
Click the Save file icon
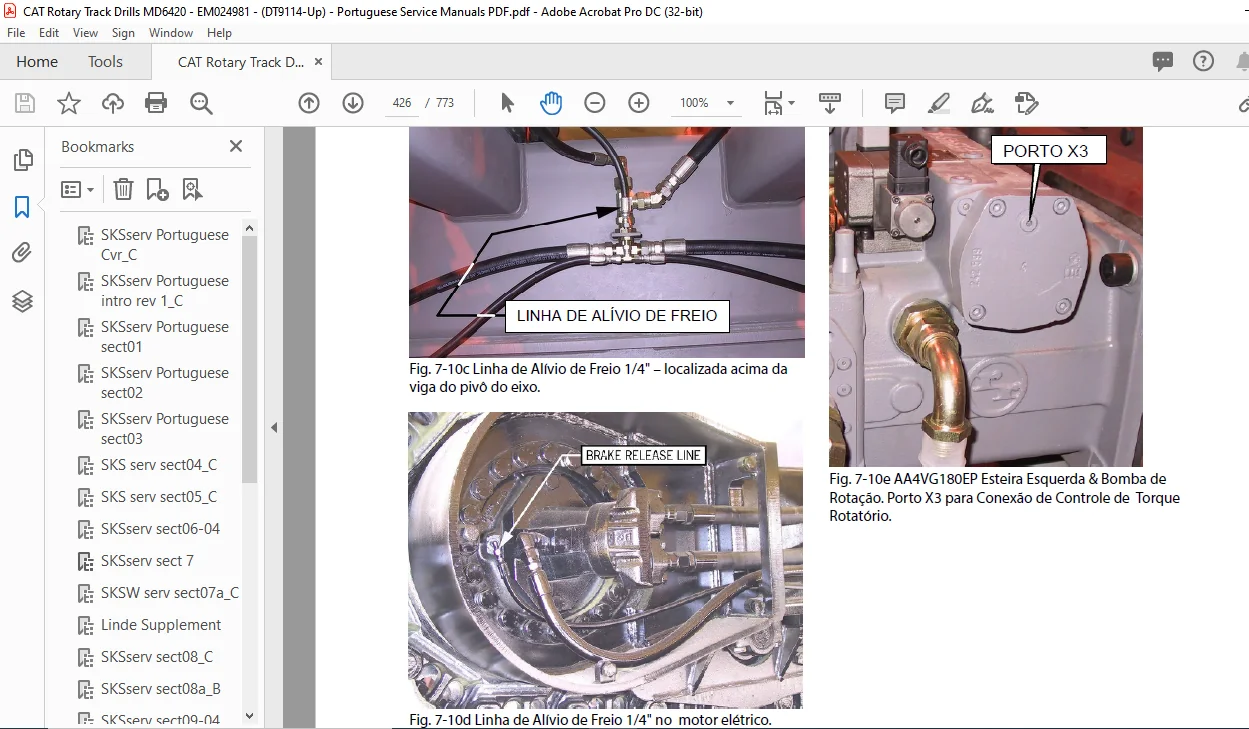(x=25, y=103)
